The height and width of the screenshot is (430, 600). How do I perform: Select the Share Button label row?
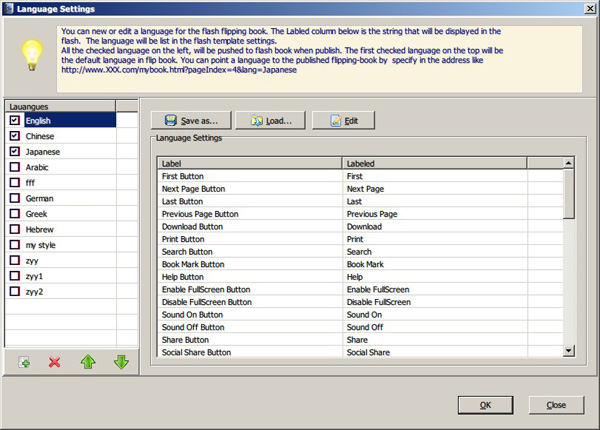point(360,340)
